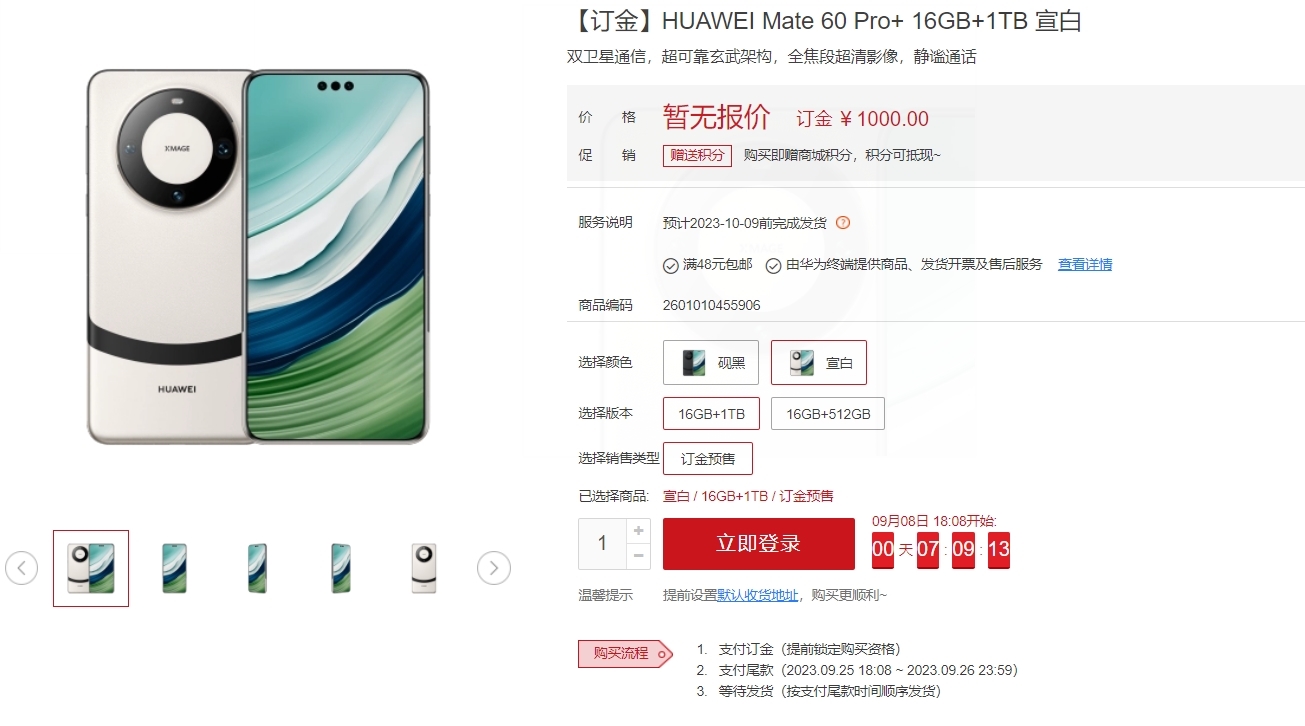Open the 查看详情 link
The height and width of the screenshot is (726, 1305).
1085,265
